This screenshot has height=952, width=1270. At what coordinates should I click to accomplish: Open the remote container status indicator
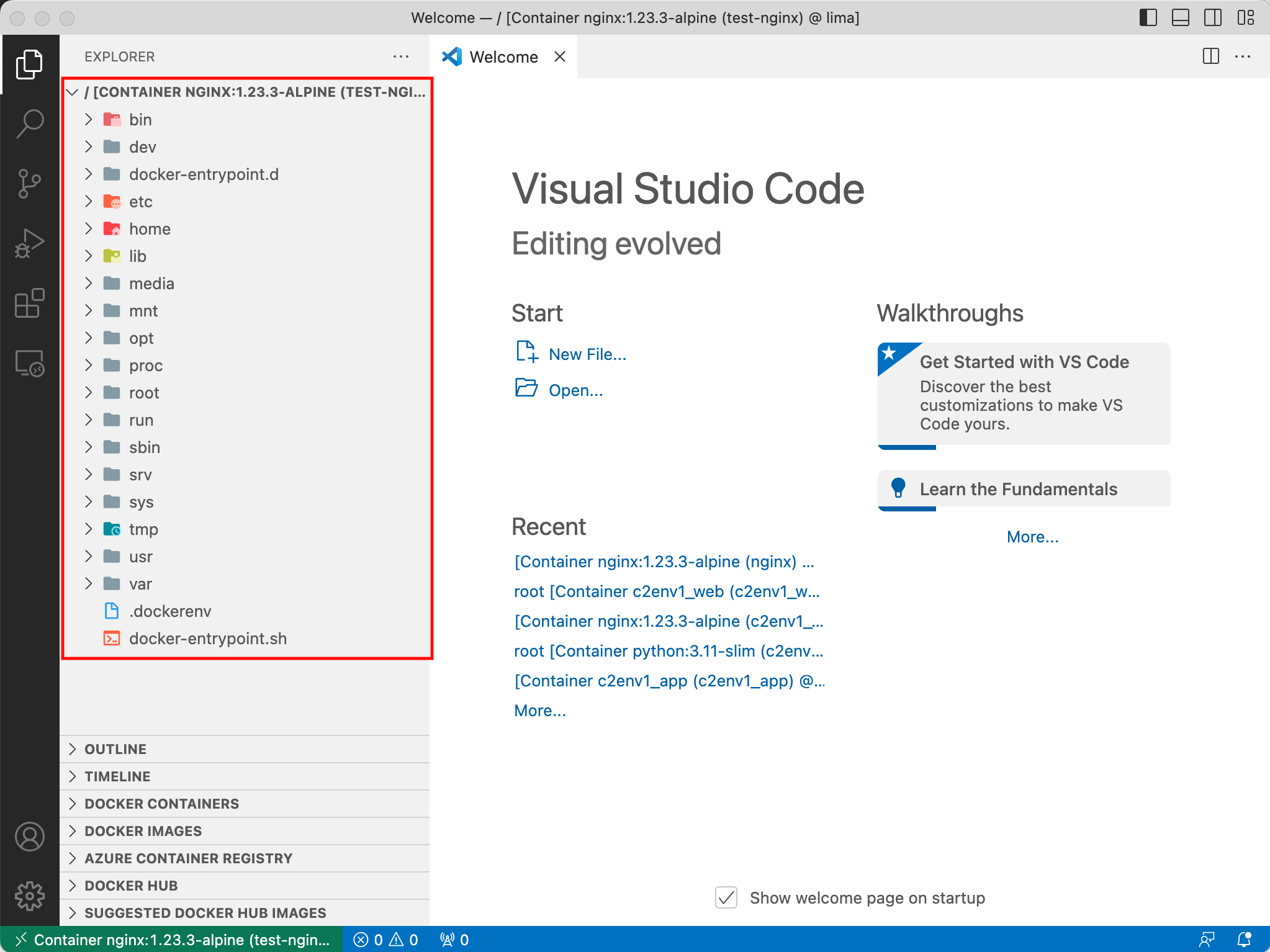coord(171,940)
